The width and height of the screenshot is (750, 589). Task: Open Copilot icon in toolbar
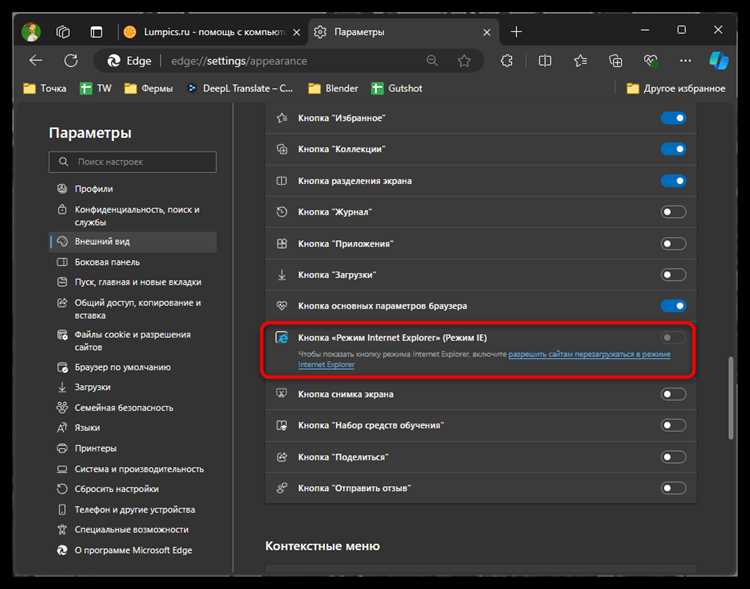(718, 61)
